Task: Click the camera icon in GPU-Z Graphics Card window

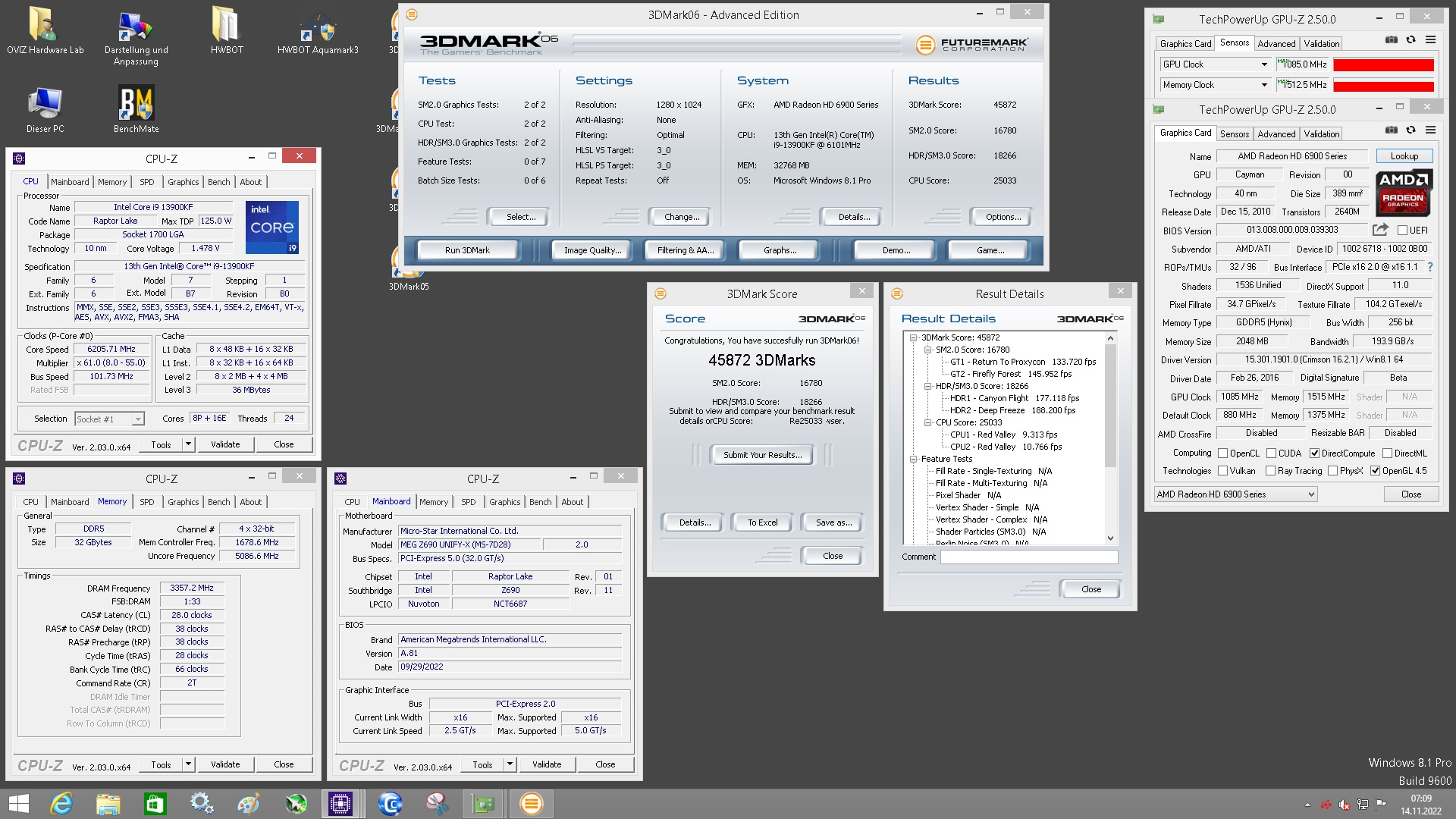Action: (x=1392, y=130)
